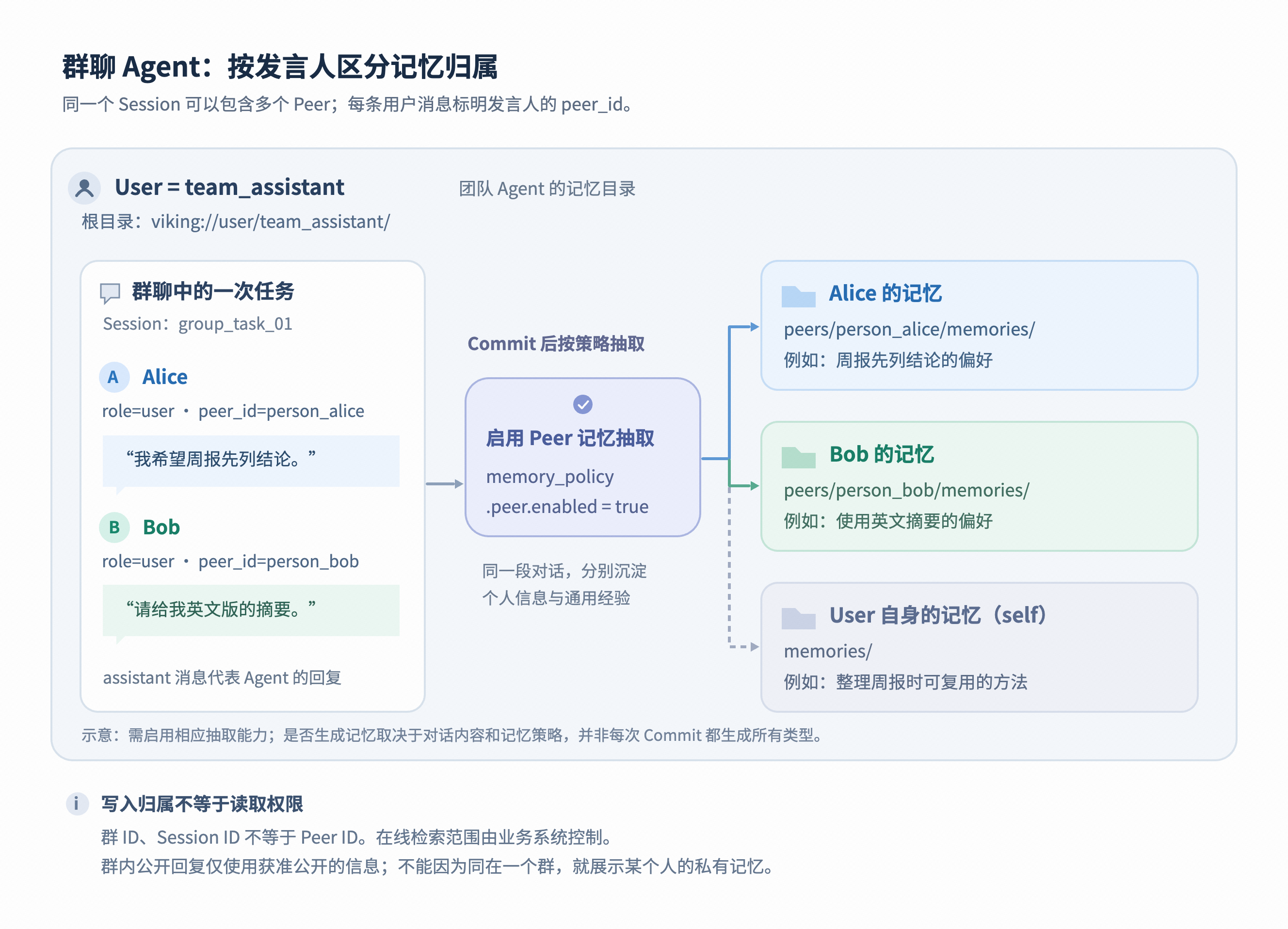This screenshot has height=929, width=1288.
Task: Click Bob's message bubble “请给我英文版的摘要。”
Action: click(x=251, y=610)
